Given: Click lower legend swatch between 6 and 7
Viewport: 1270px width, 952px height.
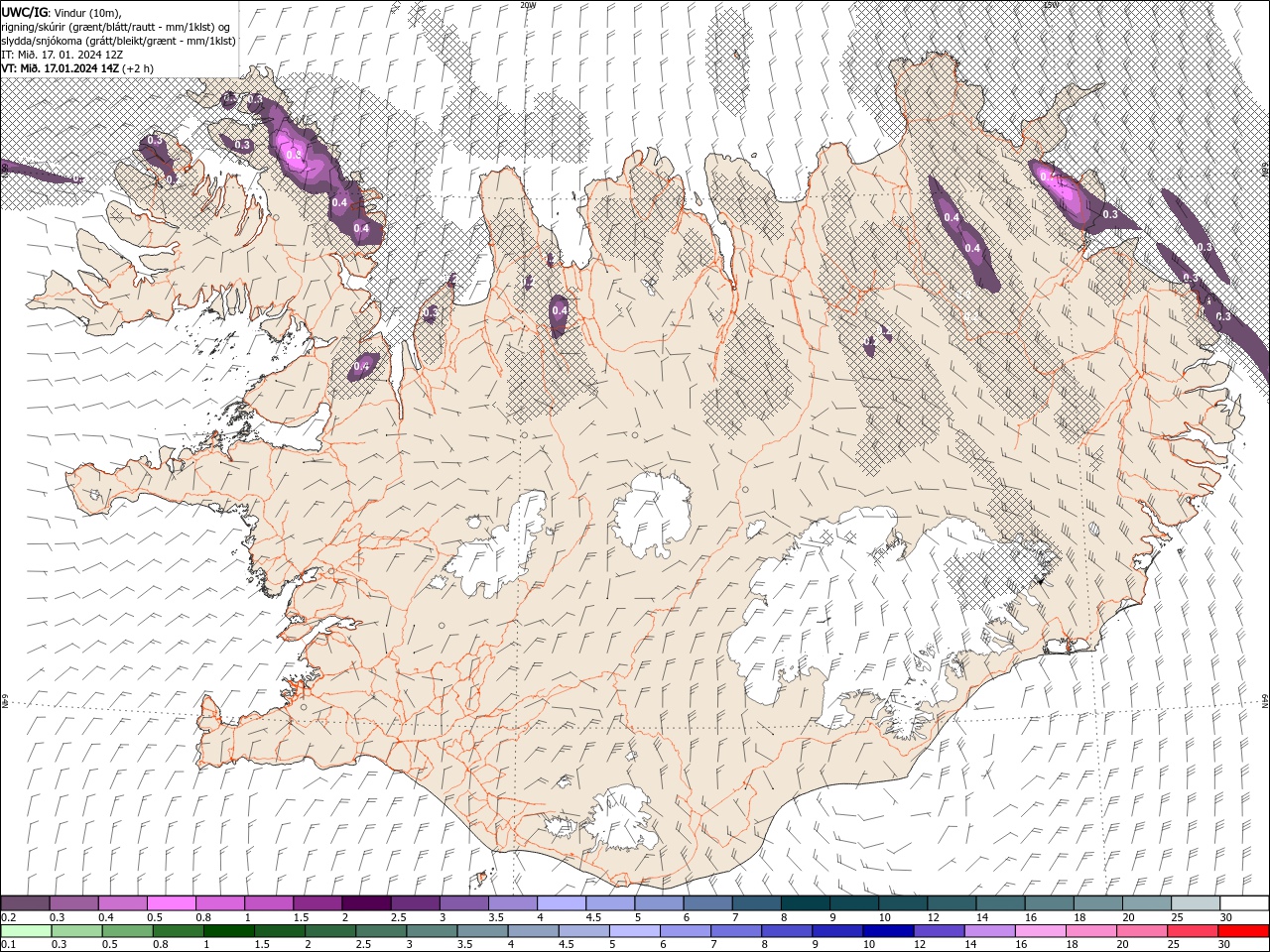Looking at the screenshot, I should [684, 931].
